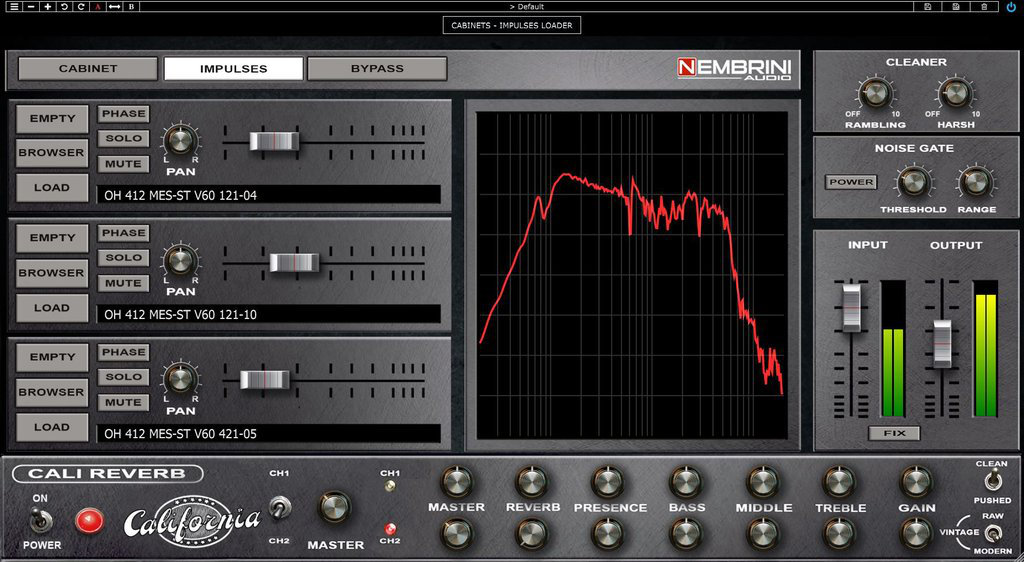Image resolution: width=1024 pixels, height=562 pixels.
Task: Click the red power indicator lamp
Action: coord(89,521)
